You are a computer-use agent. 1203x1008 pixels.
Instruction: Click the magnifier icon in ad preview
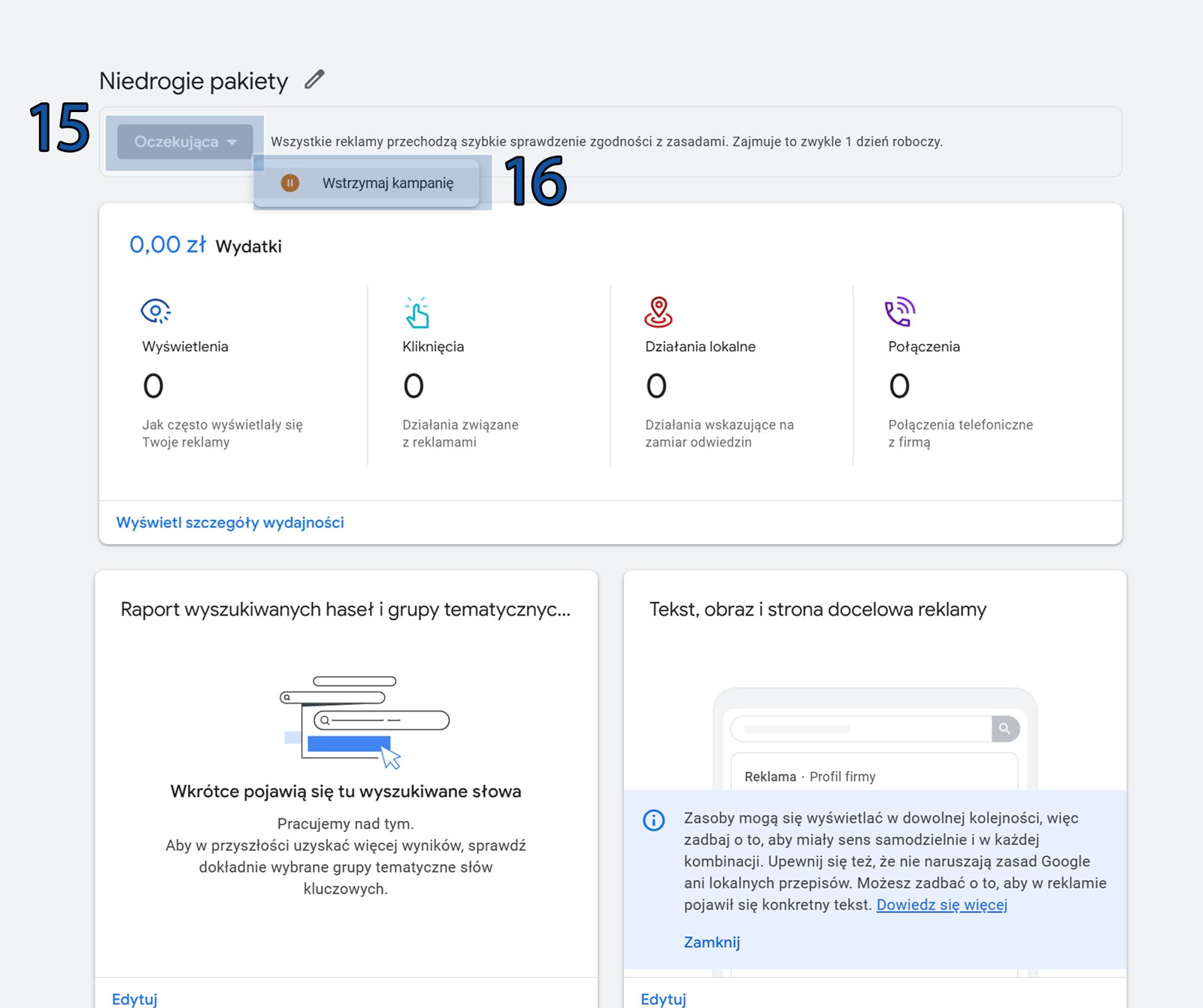tap(1005, 728)
